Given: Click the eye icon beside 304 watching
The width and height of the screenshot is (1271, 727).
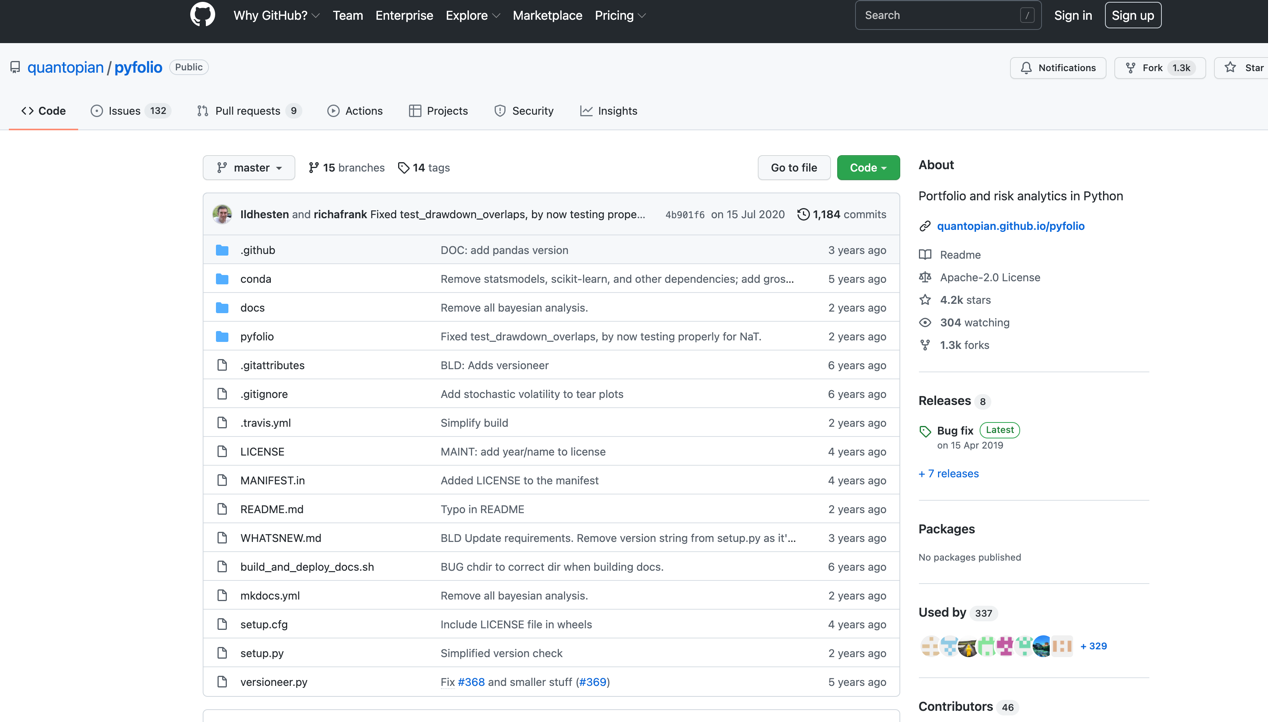Looking at the screenshot, I should pyautogui.click(x=925, y=323).
